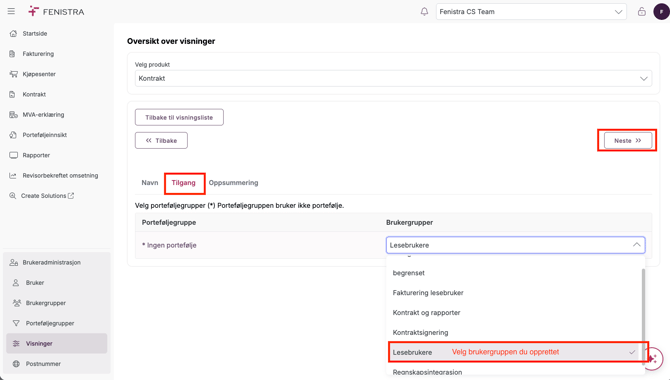
Task: Choose begrenset from the dropdown list
Action: click(x=514, y=273)
